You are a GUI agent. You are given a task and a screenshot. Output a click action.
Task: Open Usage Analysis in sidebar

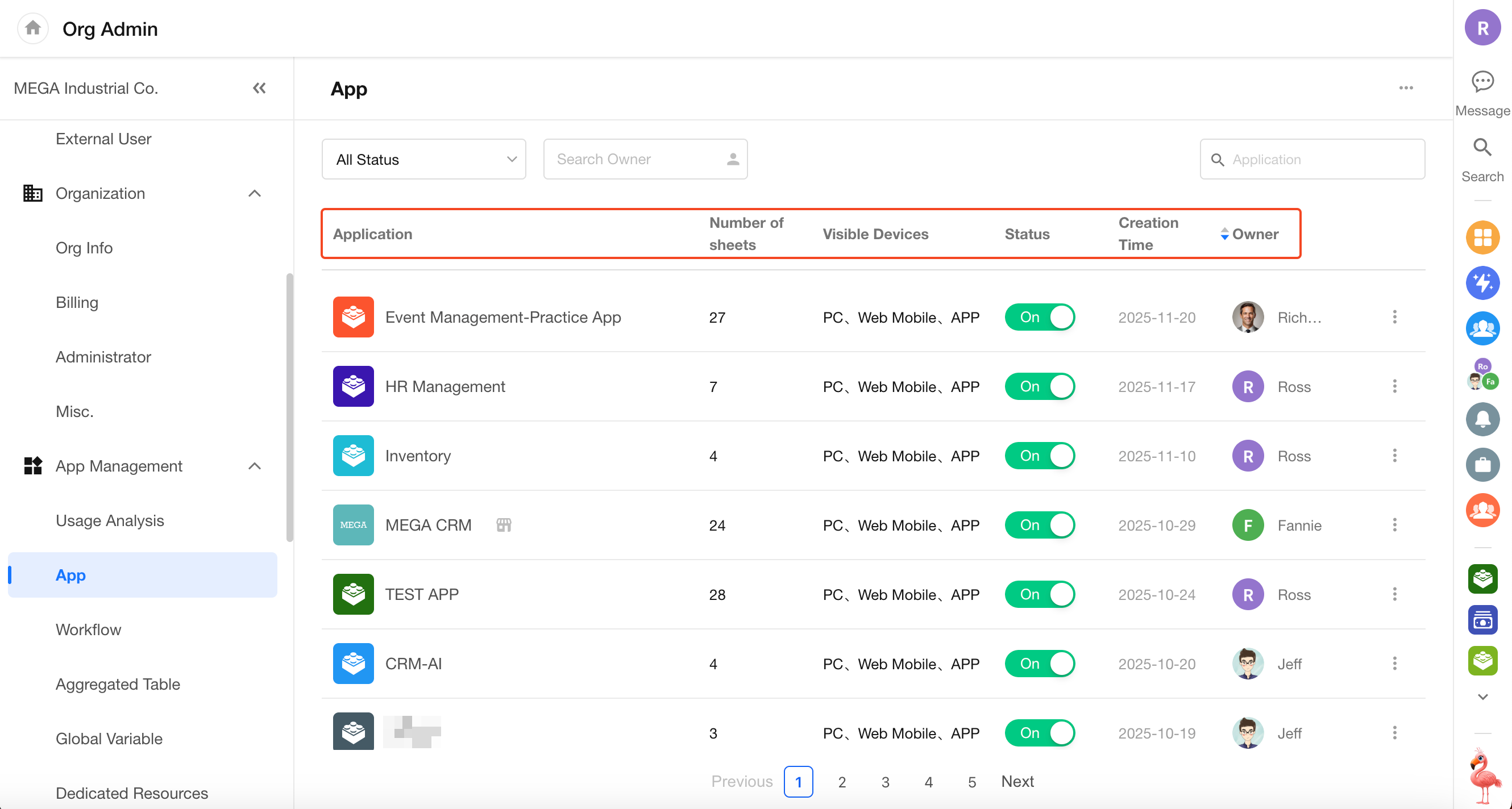tap(110, 520)
